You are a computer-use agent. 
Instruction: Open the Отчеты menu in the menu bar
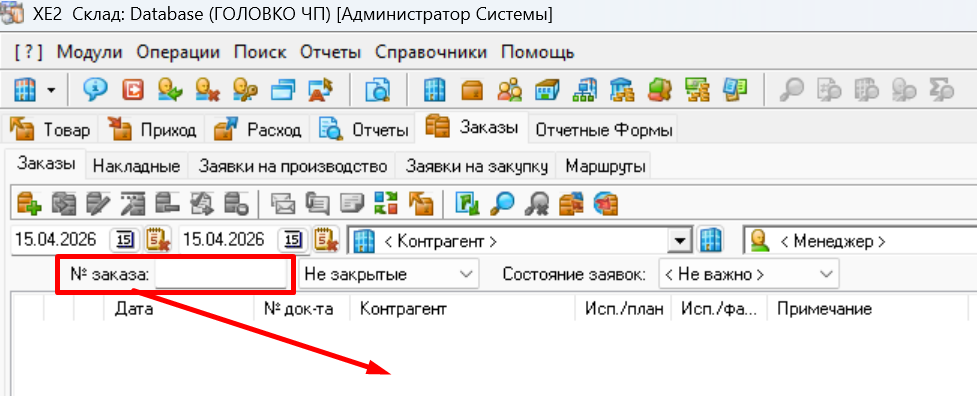pos(331,52)
